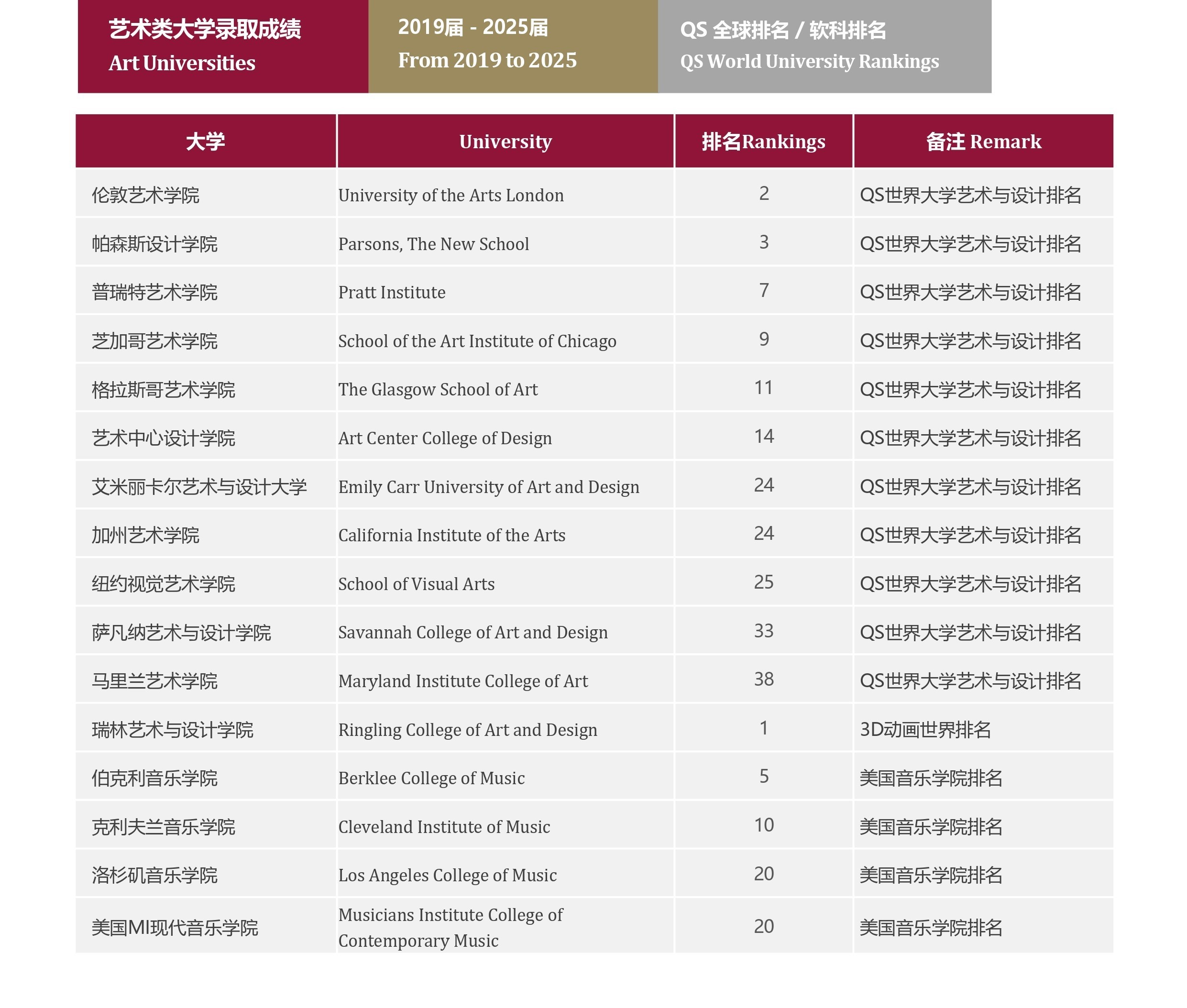Click Emily Carr University of Art and Design
Screen dimensions: 1187x1008
pyautogui.click(x=488, y=487)
